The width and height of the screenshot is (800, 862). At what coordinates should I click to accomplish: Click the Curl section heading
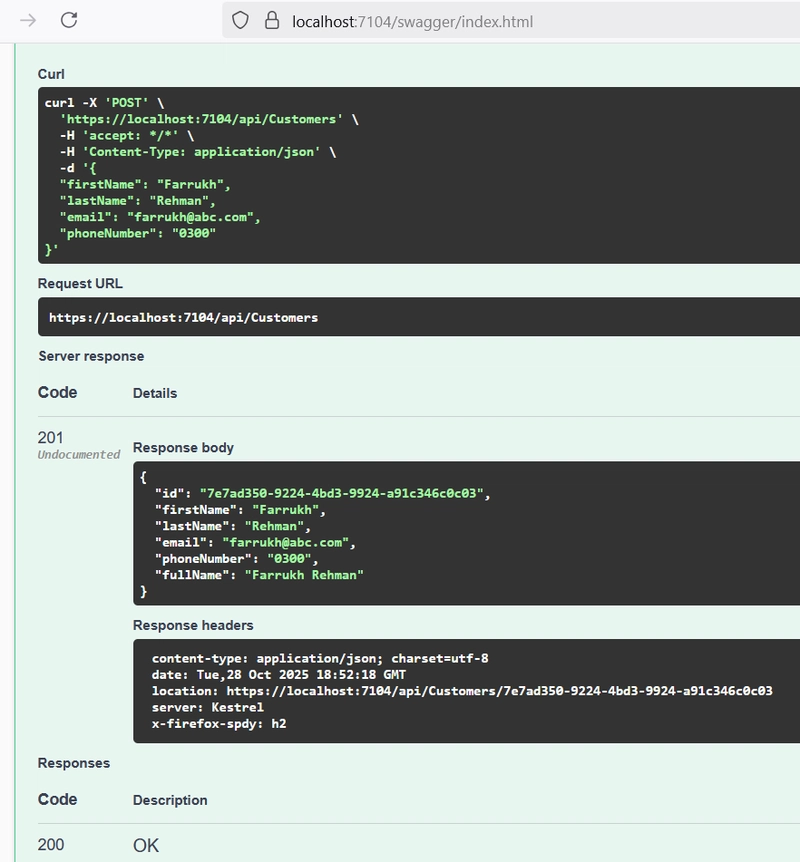tap(51, 74)
